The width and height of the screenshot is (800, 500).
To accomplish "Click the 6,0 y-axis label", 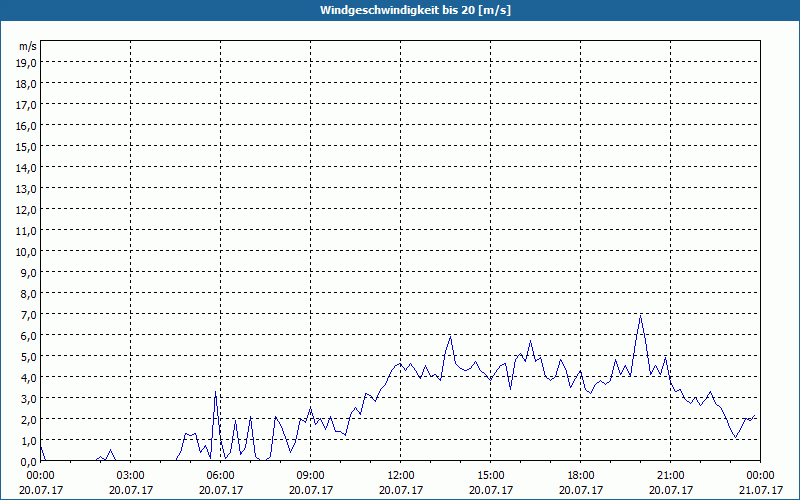I will coord(28,336).
